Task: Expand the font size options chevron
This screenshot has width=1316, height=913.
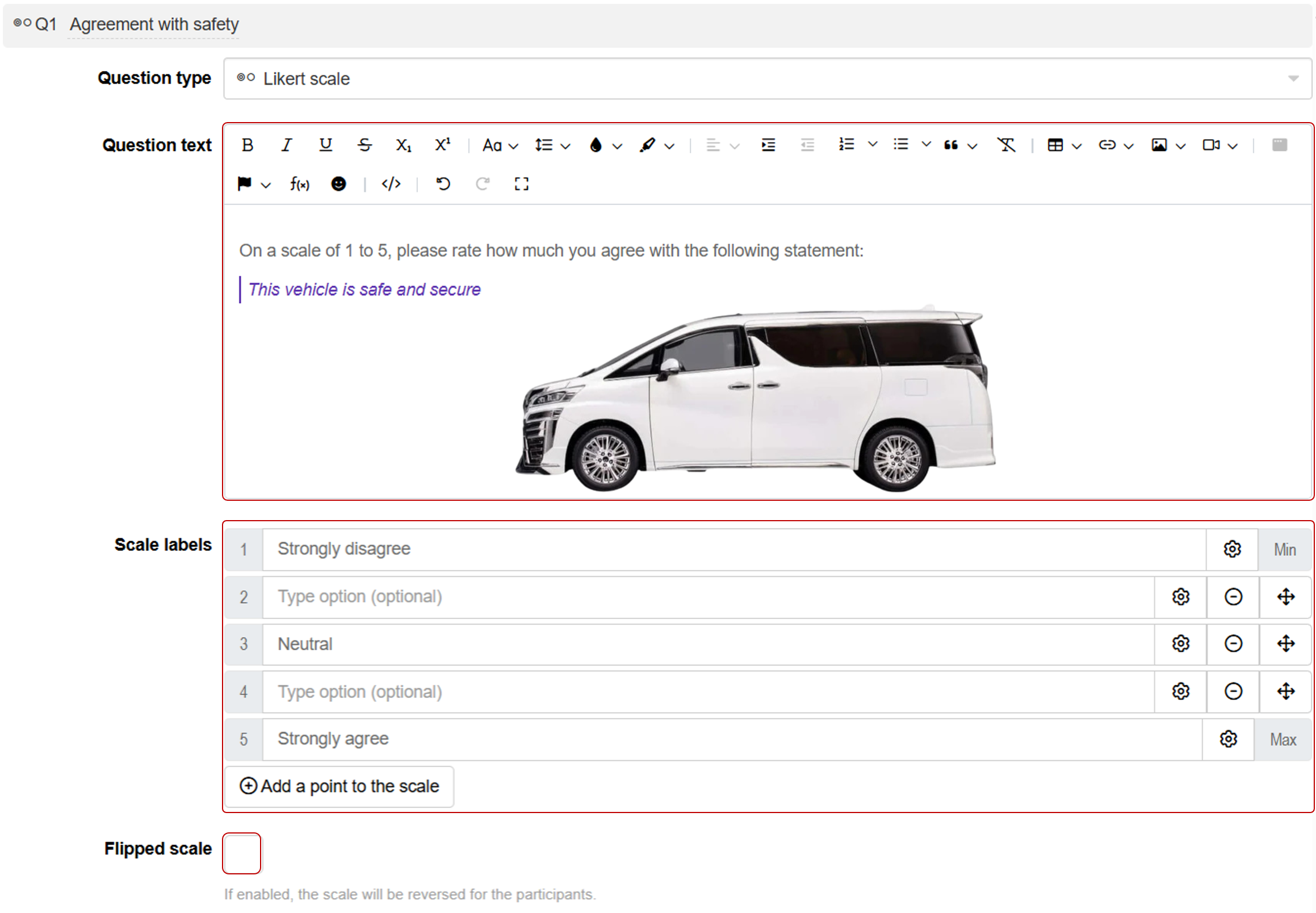Action: click(x=514, y=145)
